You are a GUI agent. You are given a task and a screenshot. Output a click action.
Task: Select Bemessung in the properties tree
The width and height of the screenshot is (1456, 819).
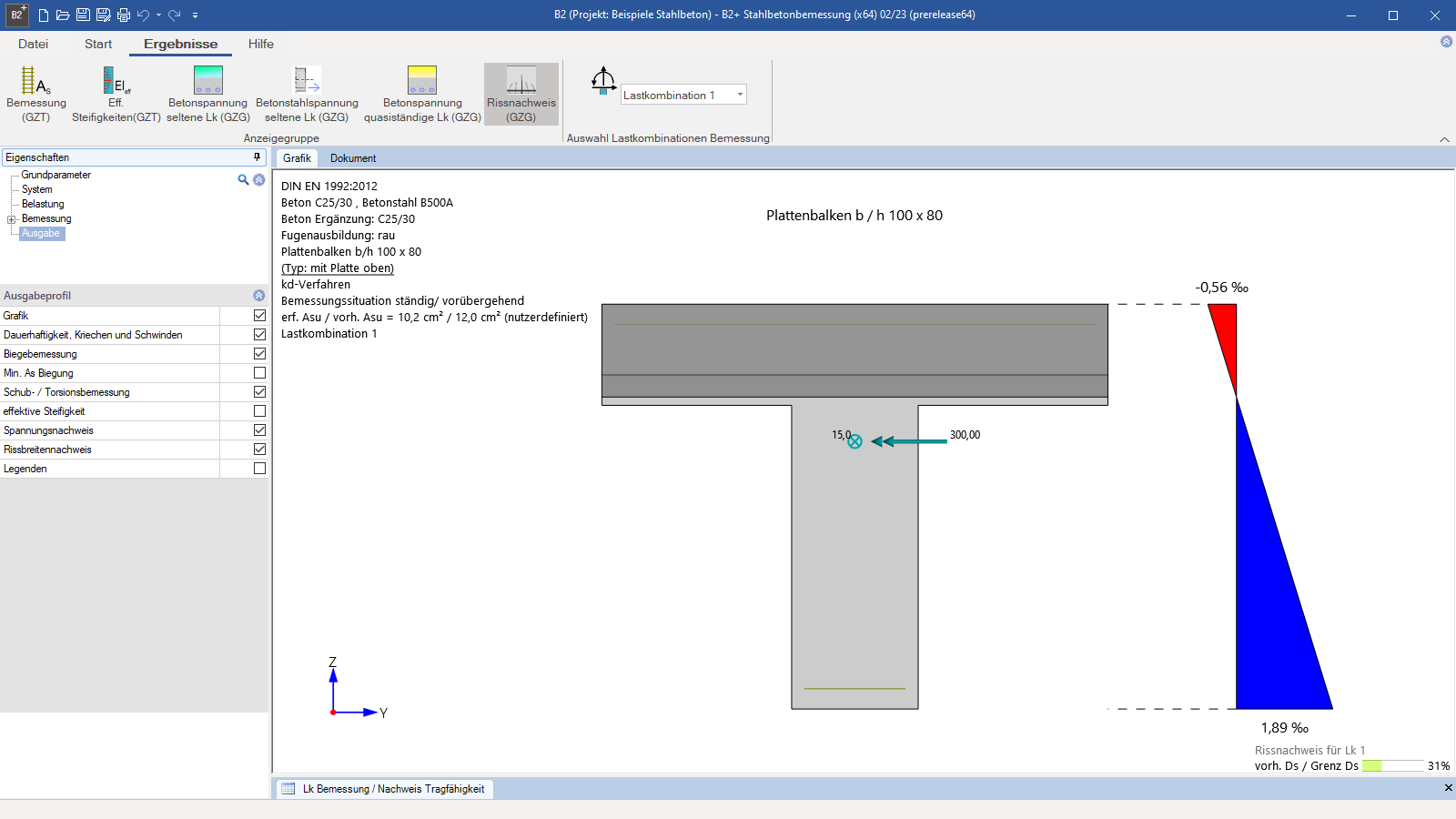click(46, 218)
